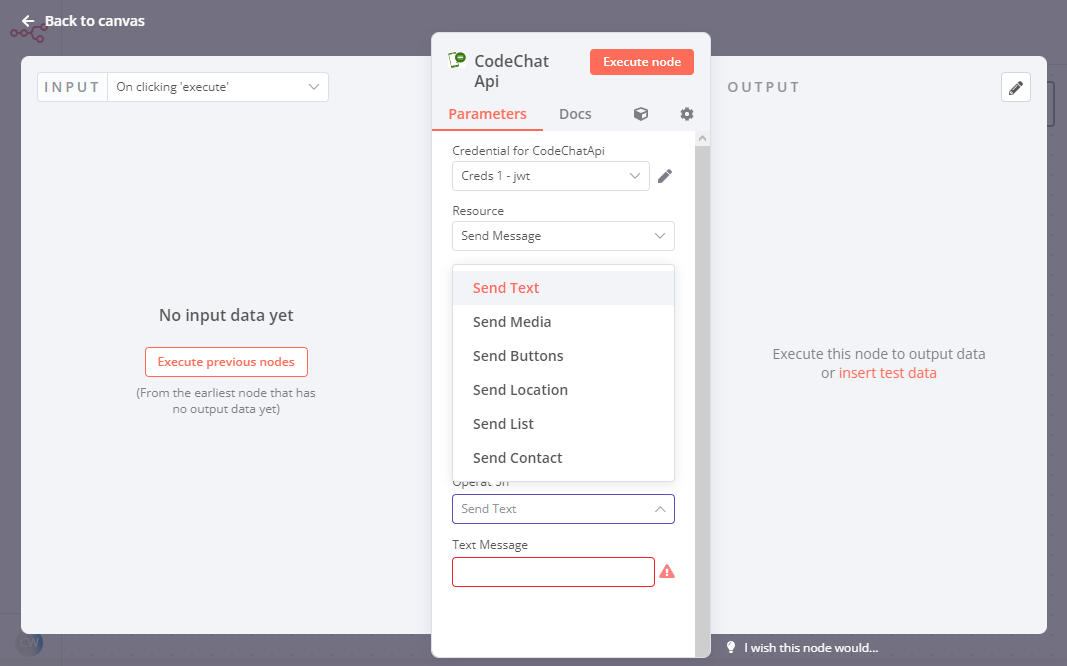Collapse the Operation Send Text dropdown
Image resolution: width=1067 pixels, height=666 pixels.
coord(563,509)
